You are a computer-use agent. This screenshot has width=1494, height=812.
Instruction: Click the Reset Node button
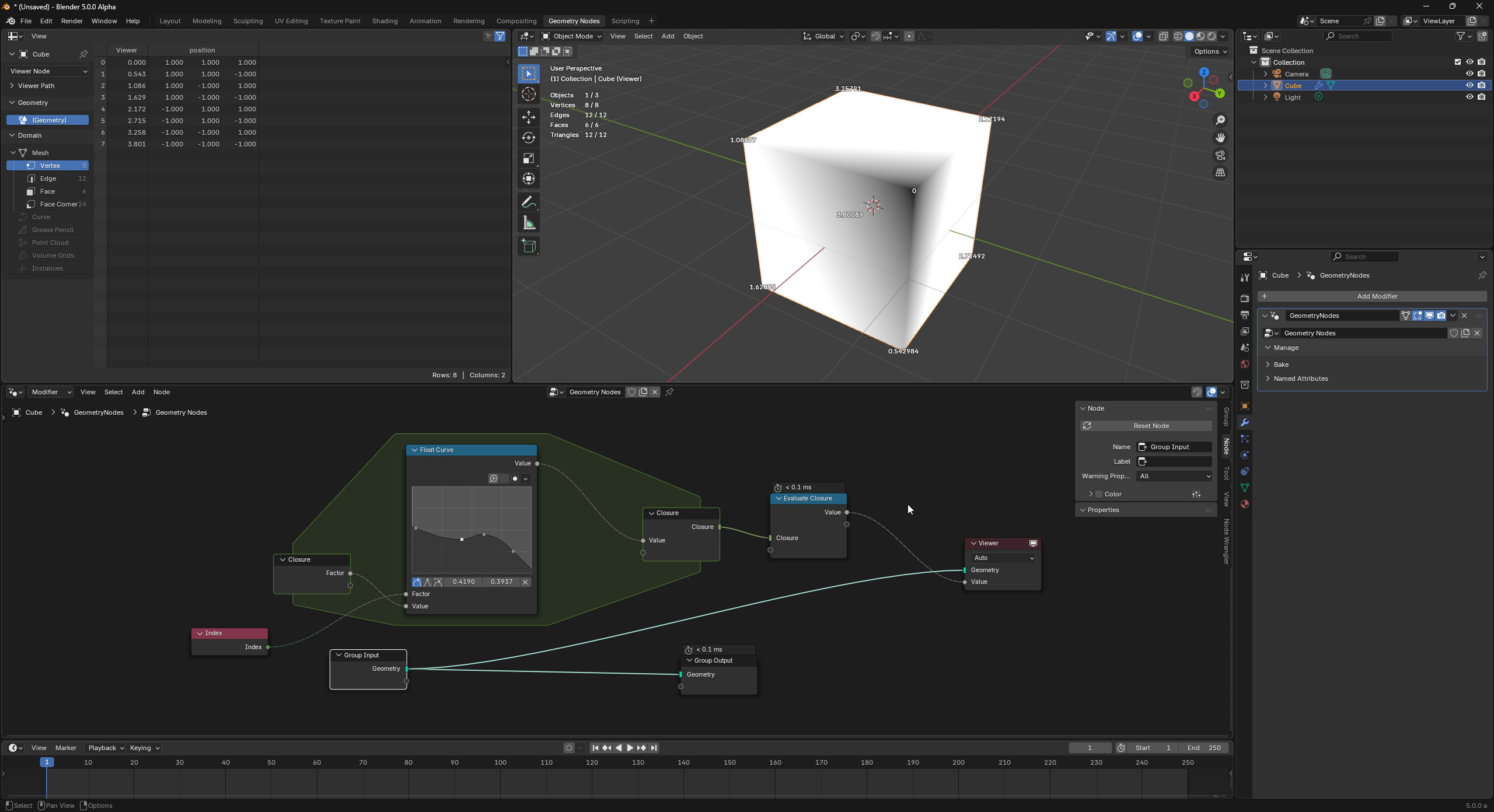coord(1146,426)
